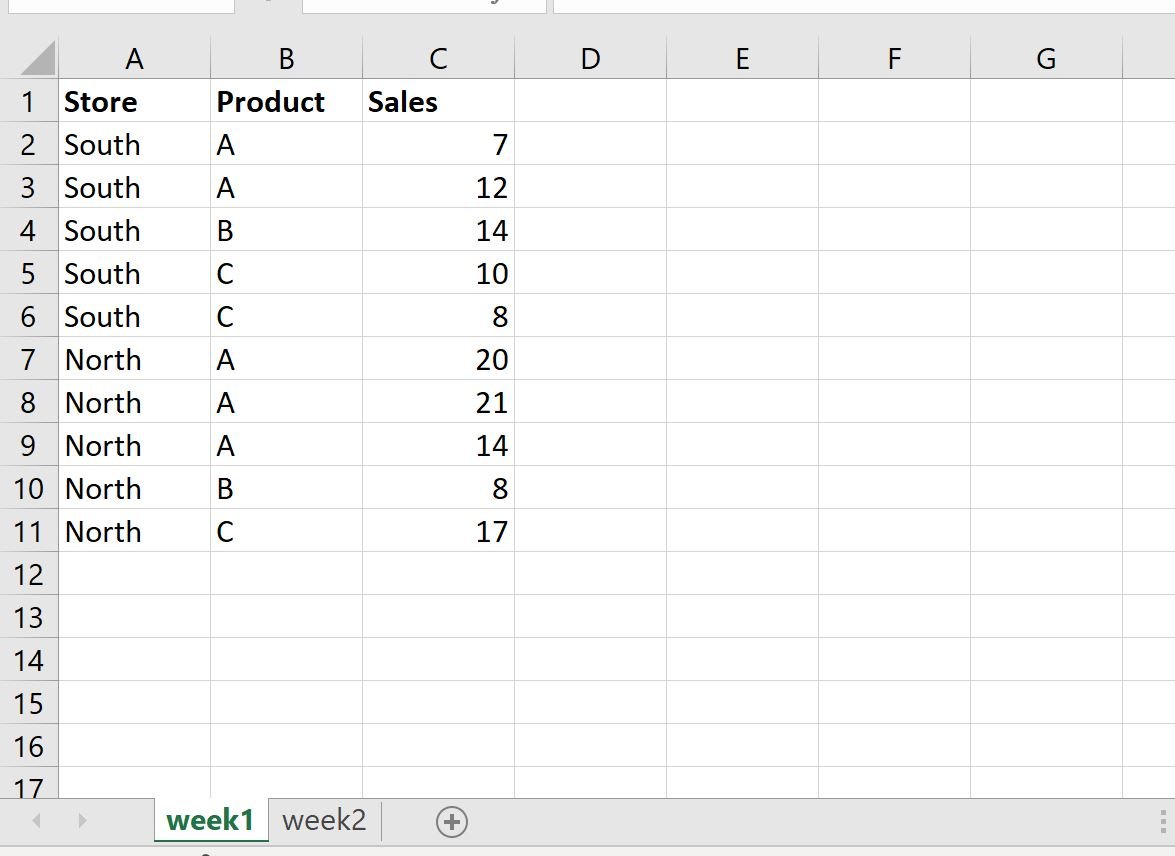Select empty cell D1
This screenshot has width=1175, height=856.
[x=590, y=101]
